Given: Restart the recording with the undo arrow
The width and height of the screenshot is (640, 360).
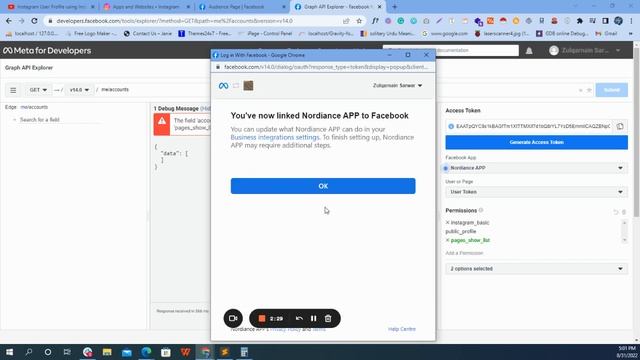Looking at the screenshot, I should pos(299,318).
